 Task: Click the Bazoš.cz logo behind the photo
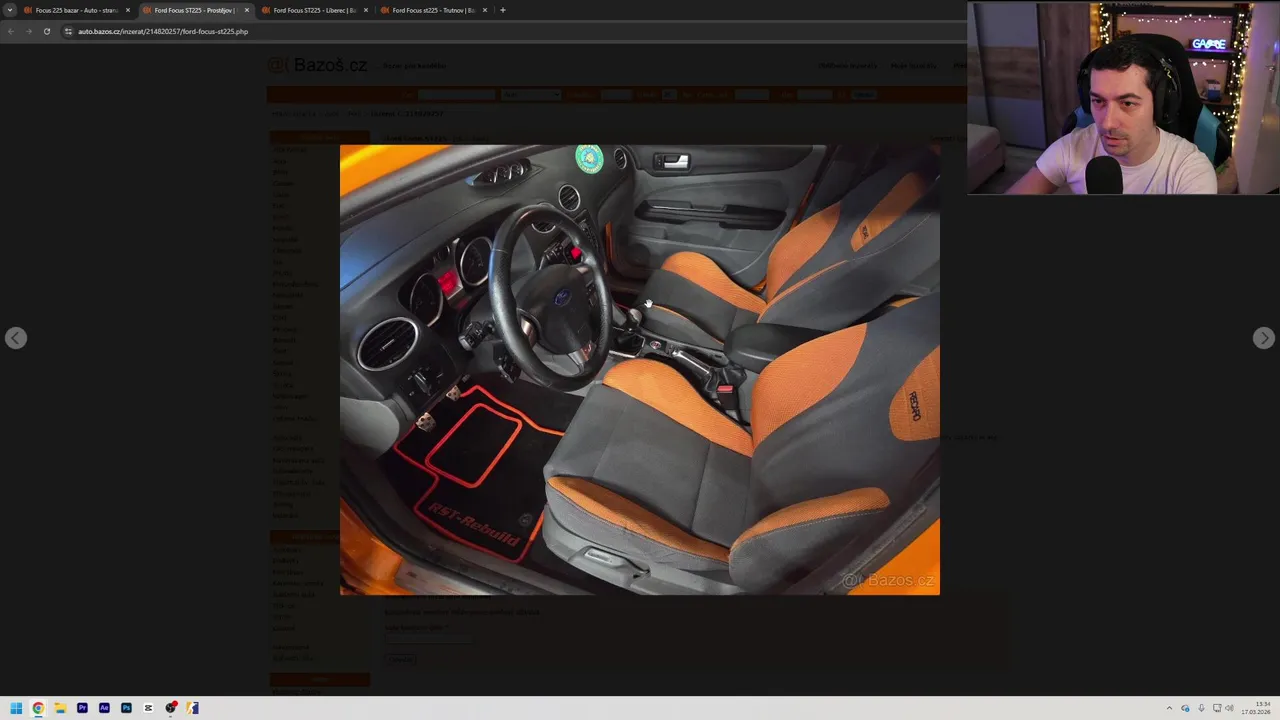tap(318, 65)
